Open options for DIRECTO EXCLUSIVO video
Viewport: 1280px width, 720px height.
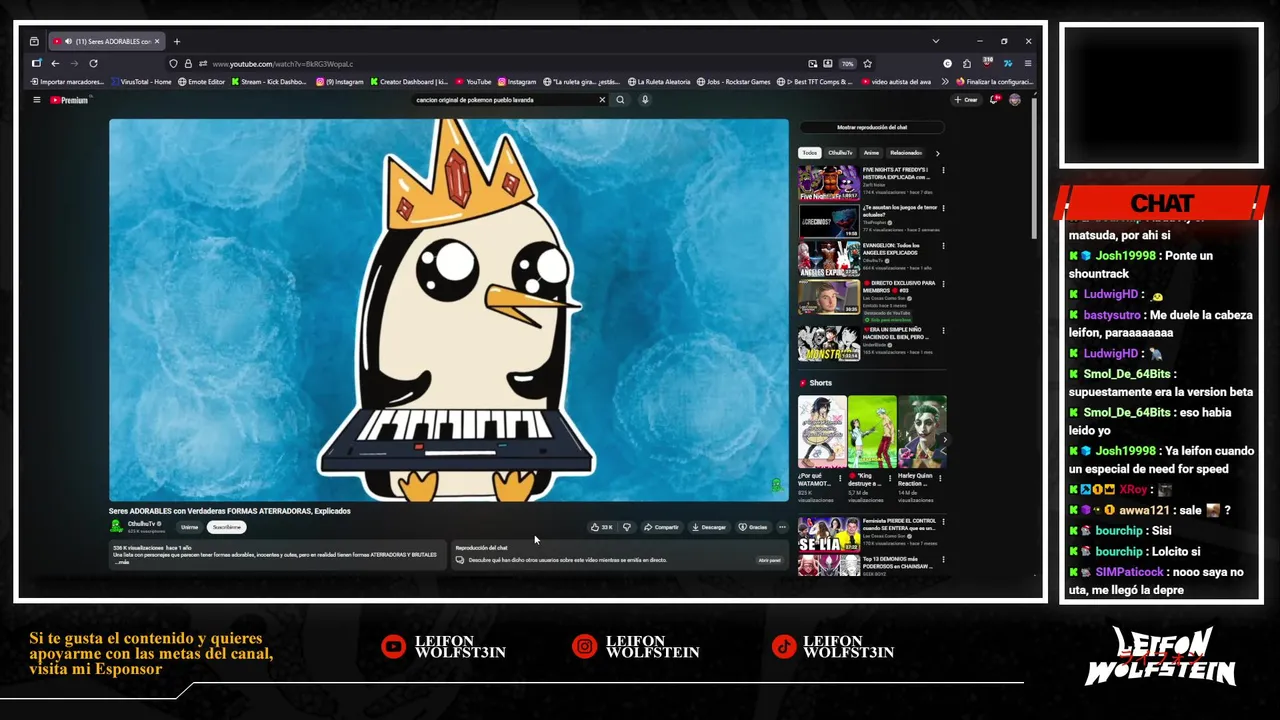click(943, 284)
